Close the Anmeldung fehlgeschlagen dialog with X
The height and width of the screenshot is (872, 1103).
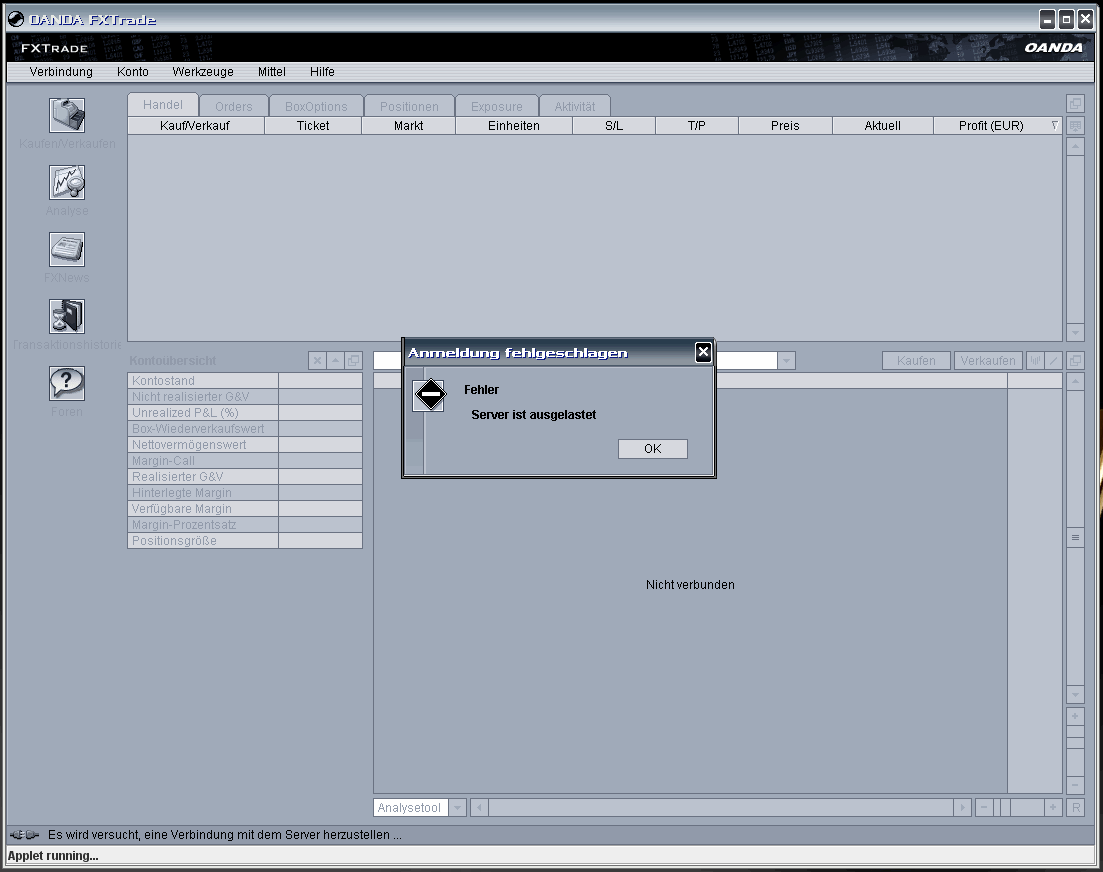coord(703,352)
